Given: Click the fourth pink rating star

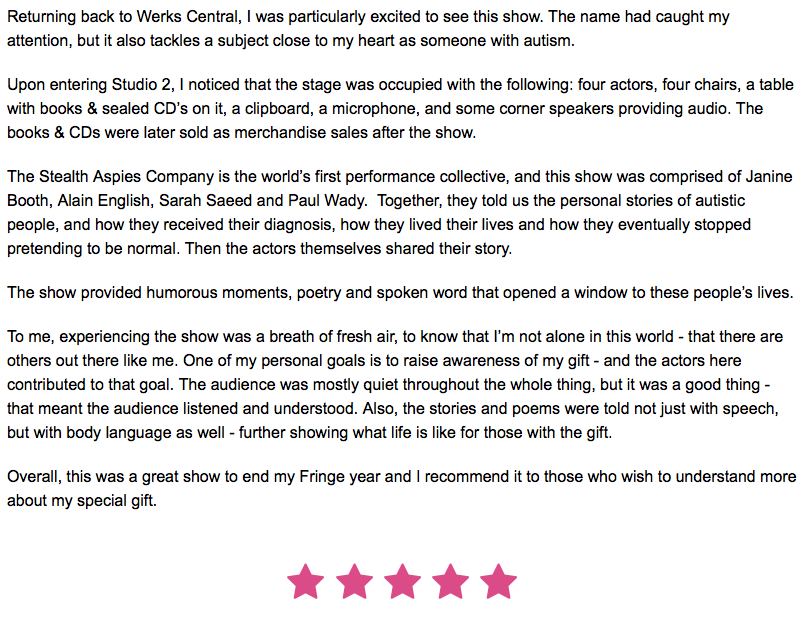Looking at the screenshot, I should click(450, 581).
